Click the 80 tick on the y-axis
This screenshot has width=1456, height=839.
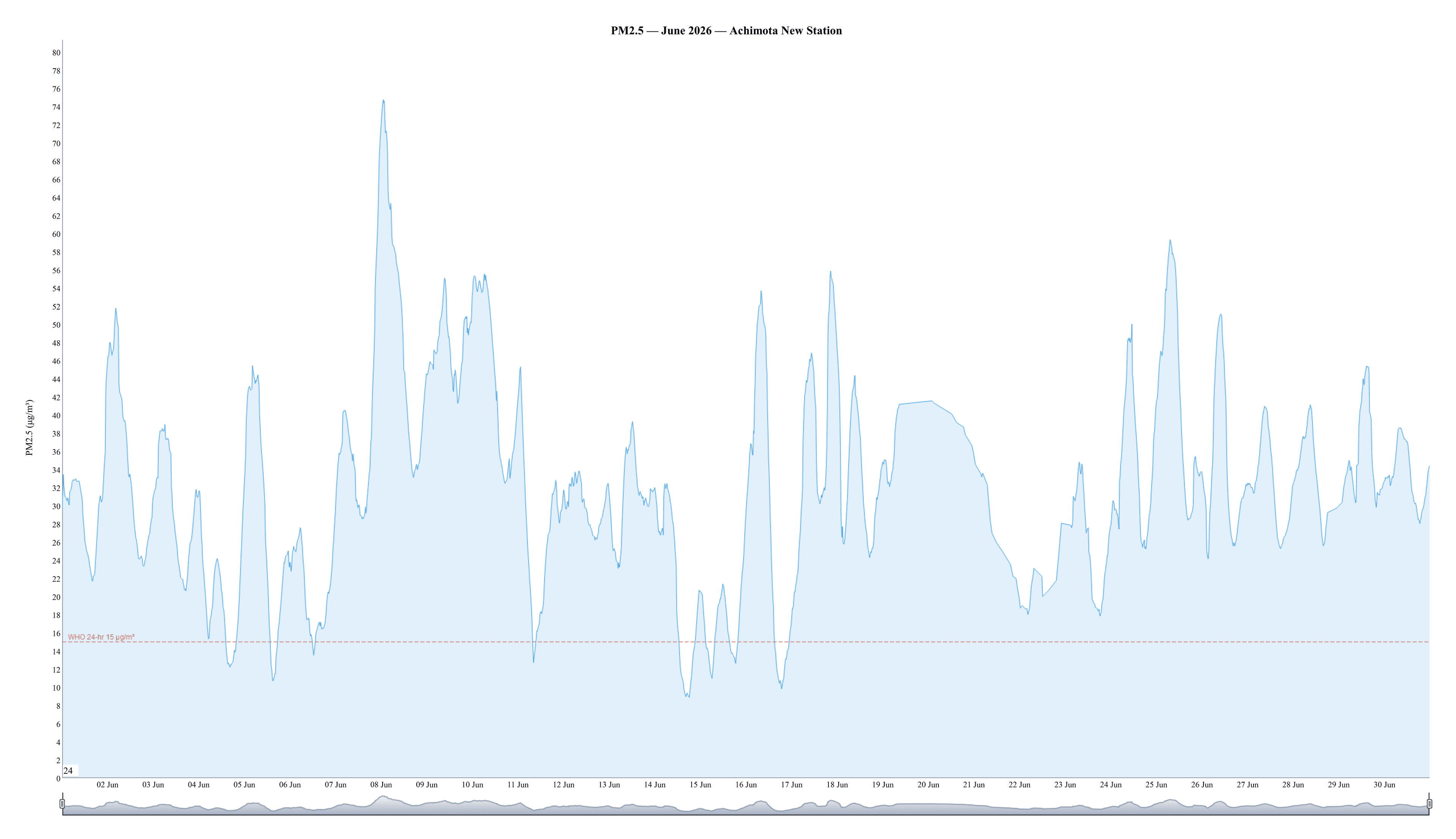point(56,52)
